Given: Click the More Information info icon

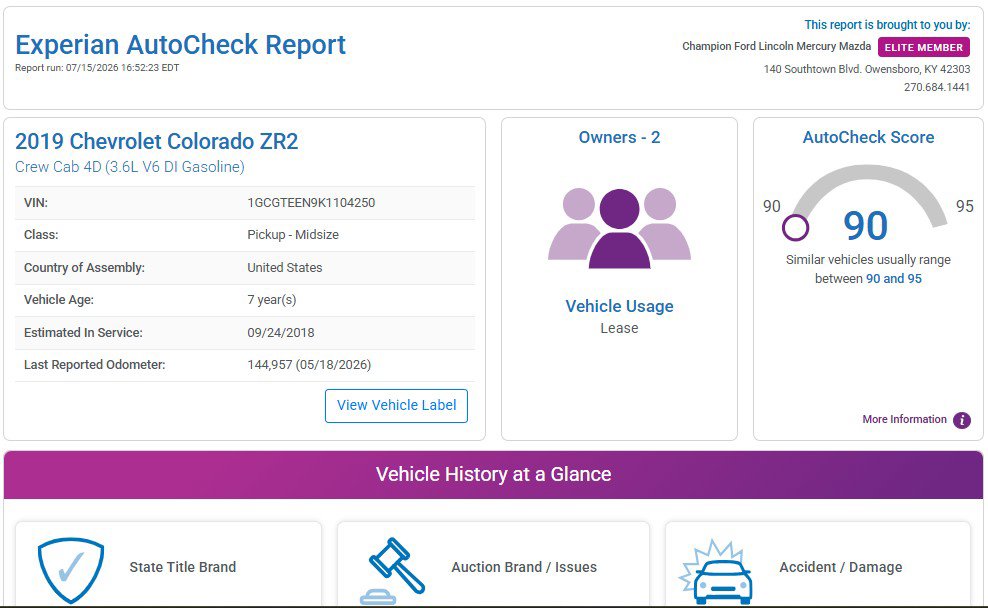Looking at the screenshot, I should click(x=962, y=420).
